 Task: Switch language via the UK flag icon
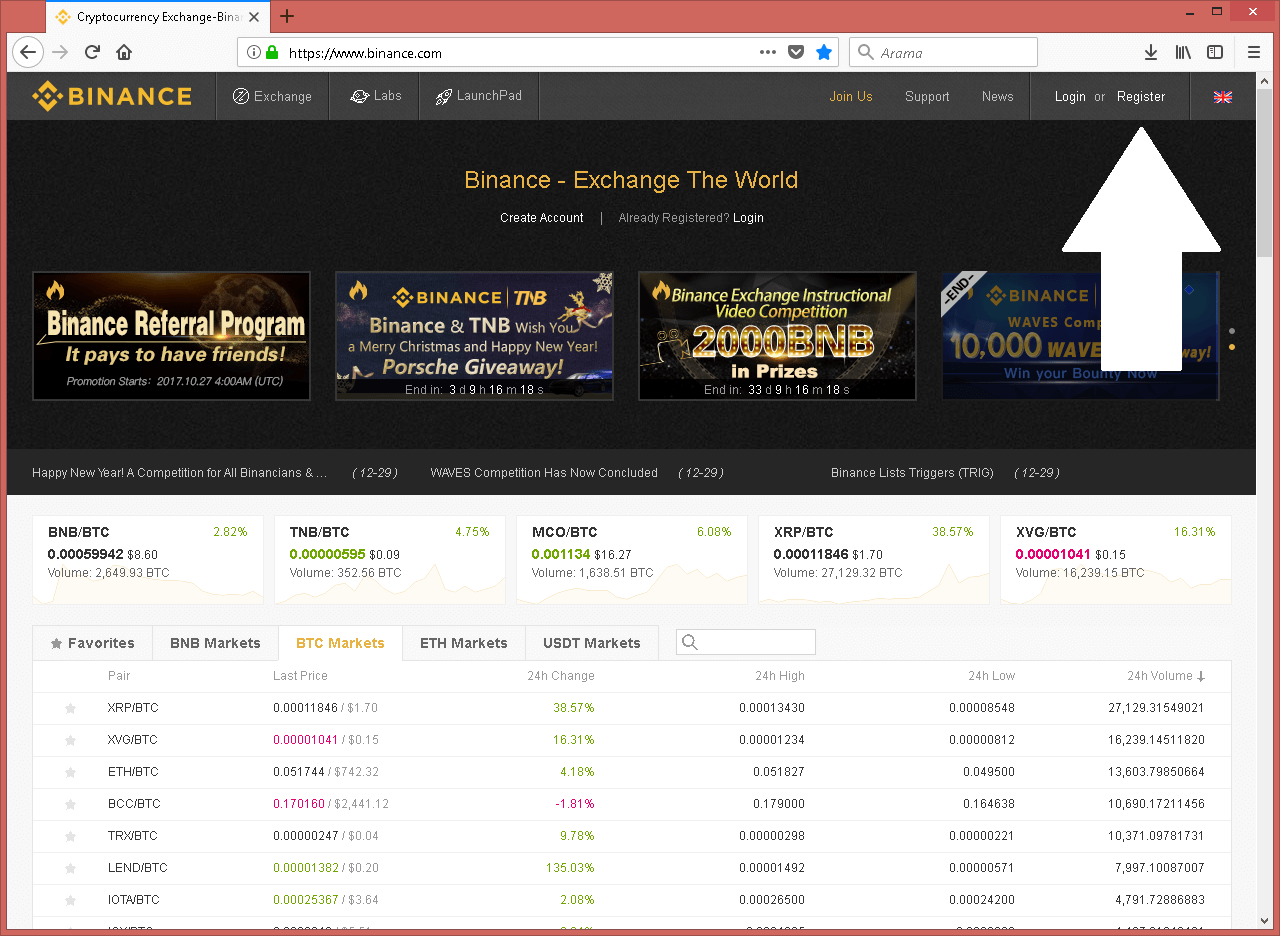(x=1222, y=97)
